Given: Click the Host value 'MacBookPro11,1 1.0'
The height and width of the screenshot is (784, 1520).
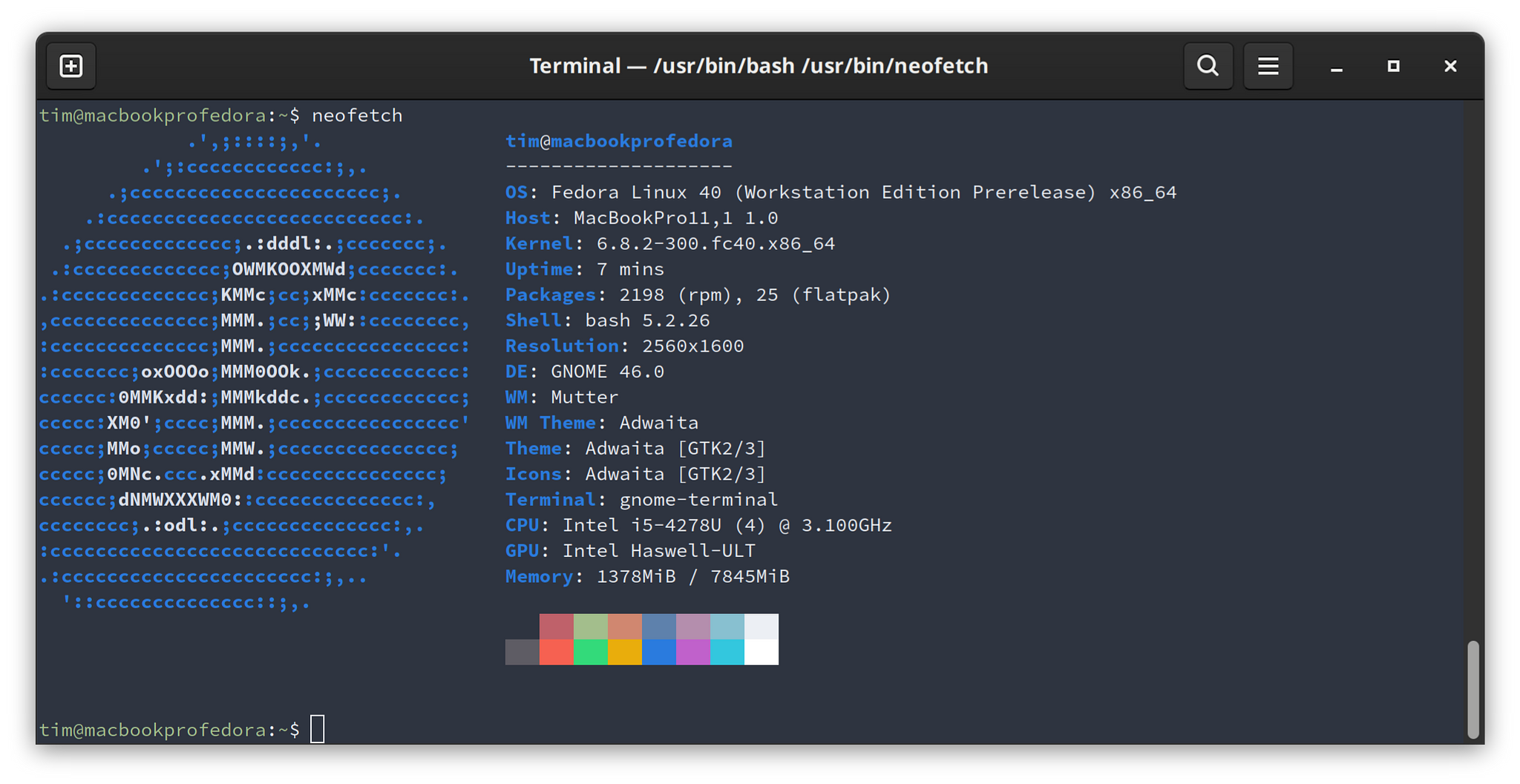Looking at the screenshot, I should tap(675, 218).
